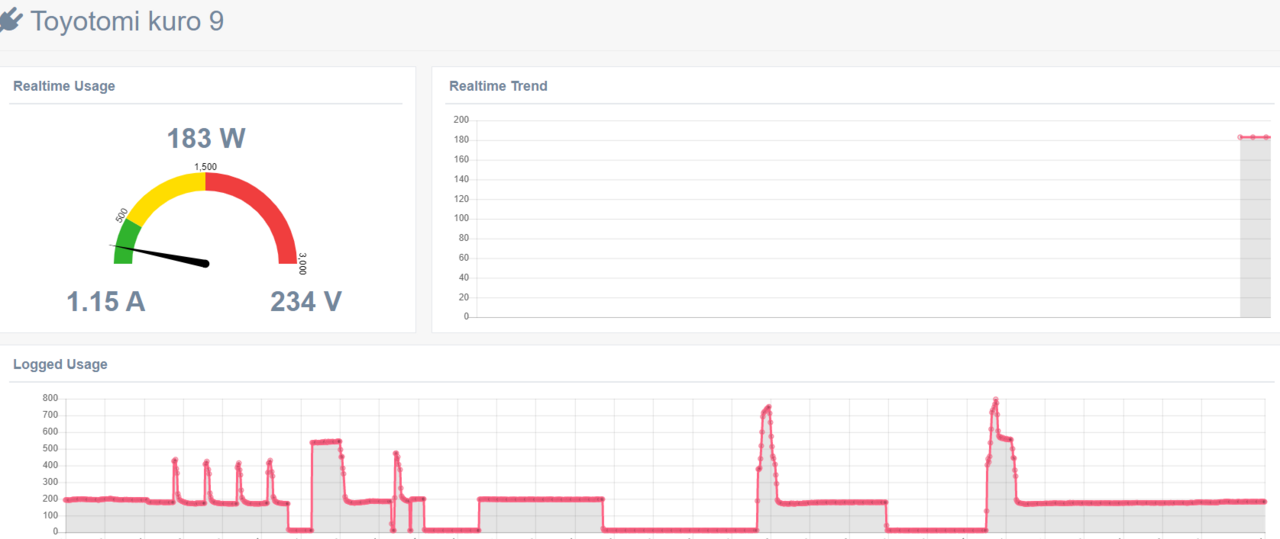This screenshot has width=1280, height=539.
Task: Click the 1,500 label atop the gauge
Action: 205,167
